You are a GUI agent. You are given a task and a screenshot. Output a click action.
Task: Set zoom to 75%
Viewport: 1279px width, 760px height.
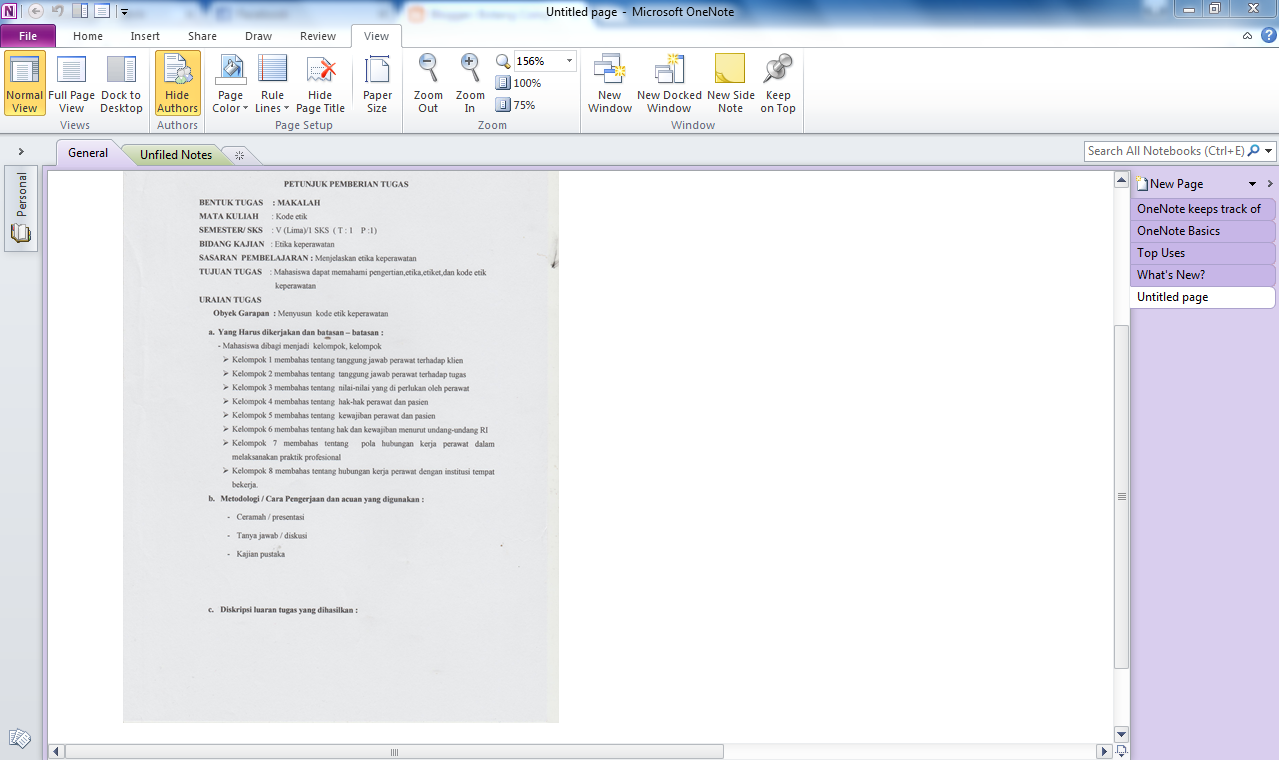(x=516, y=104)
